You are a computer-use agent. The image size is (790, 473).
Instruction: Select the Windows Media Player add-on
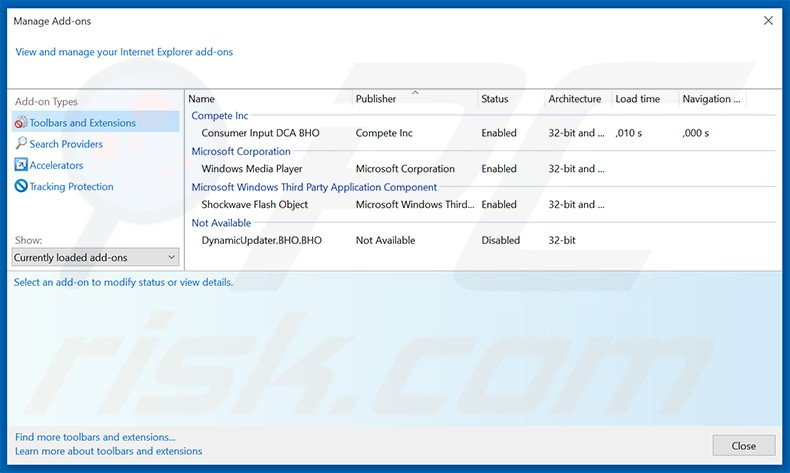click(252, 169)
